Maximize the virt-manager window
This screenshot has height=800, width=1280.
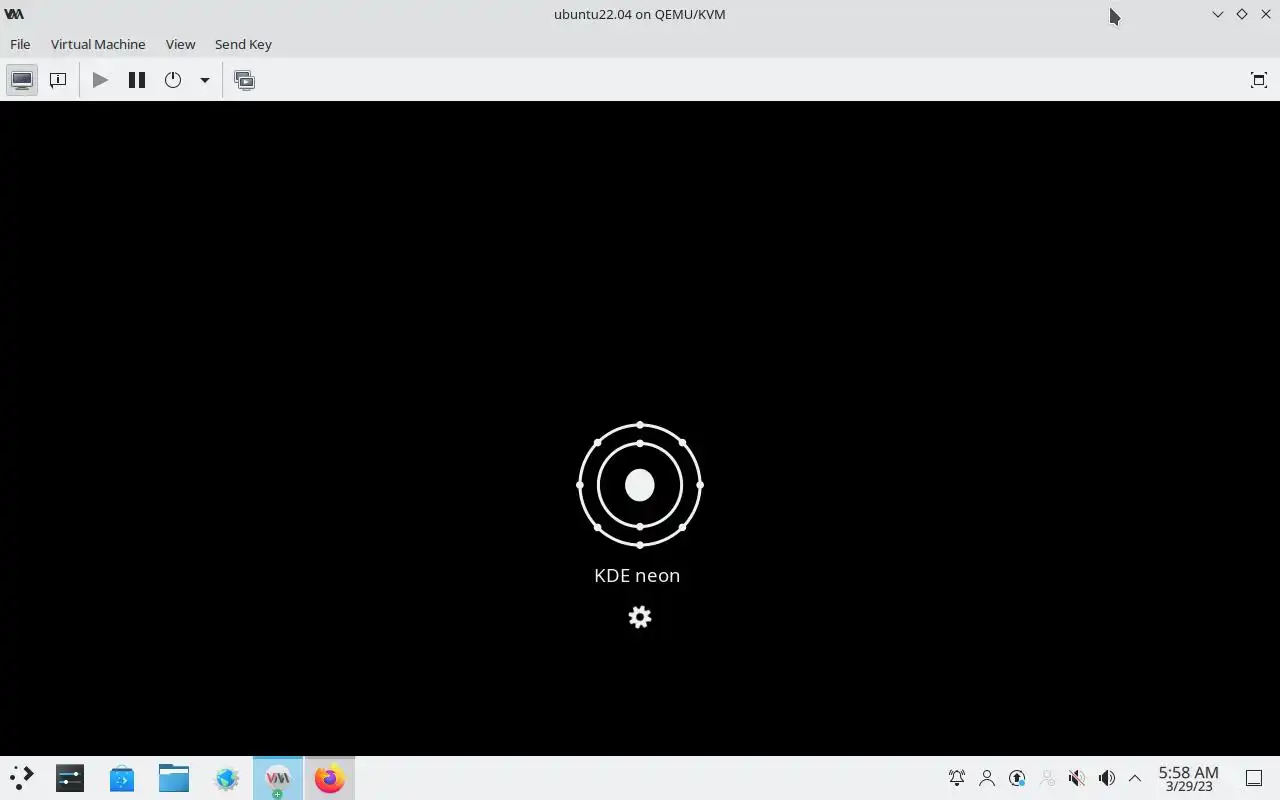pos(1241,14)
